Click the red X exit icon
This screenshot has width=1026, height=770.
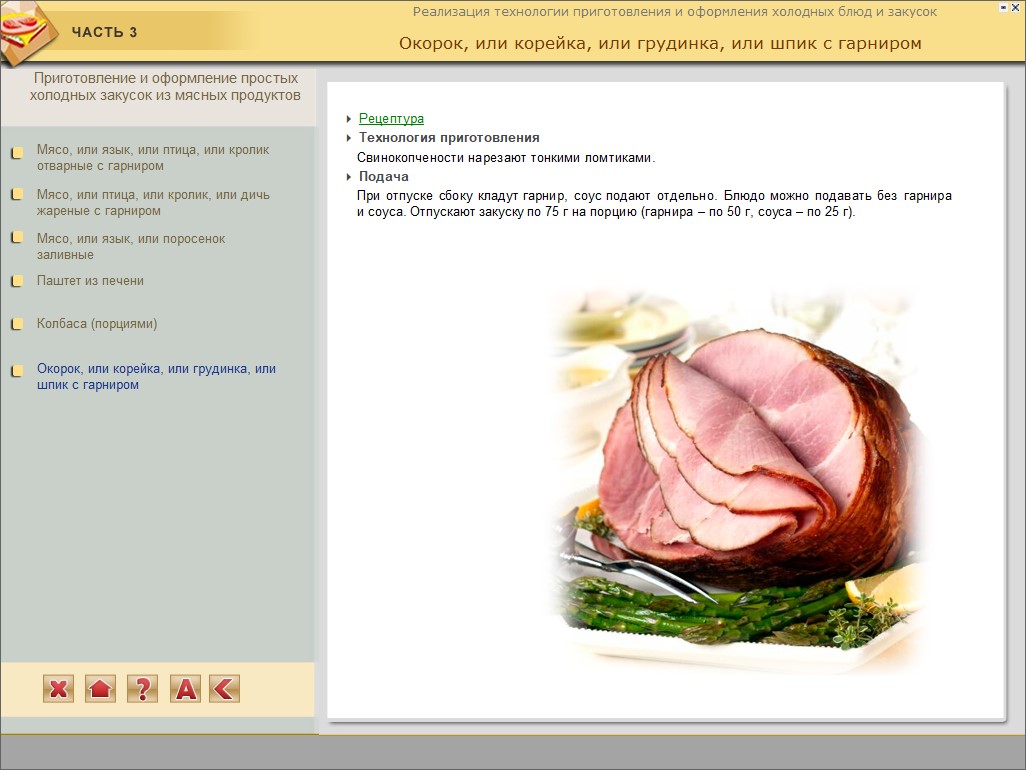[59, 688]
